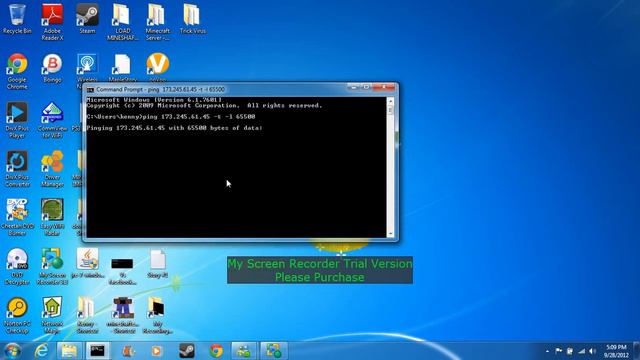Select the Google Chrome desktop shortcut
This screenshot has height=360, width=640.
pyautogui.click(x=17, y=71)
